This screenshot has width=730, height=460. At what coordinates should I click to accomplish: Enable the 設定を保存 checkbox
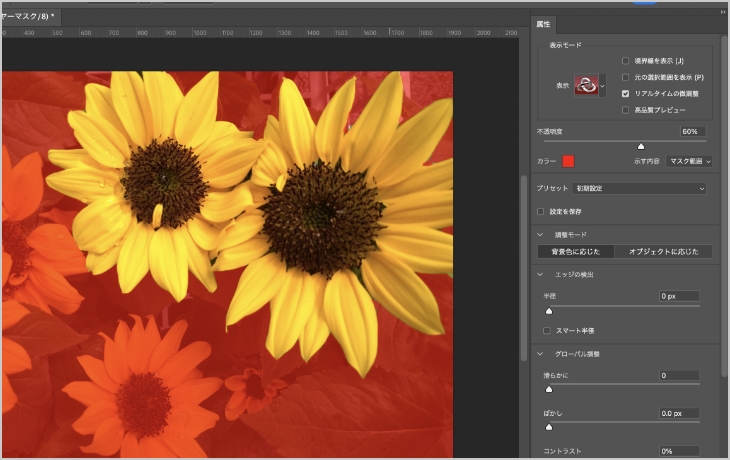click(541, 211)
